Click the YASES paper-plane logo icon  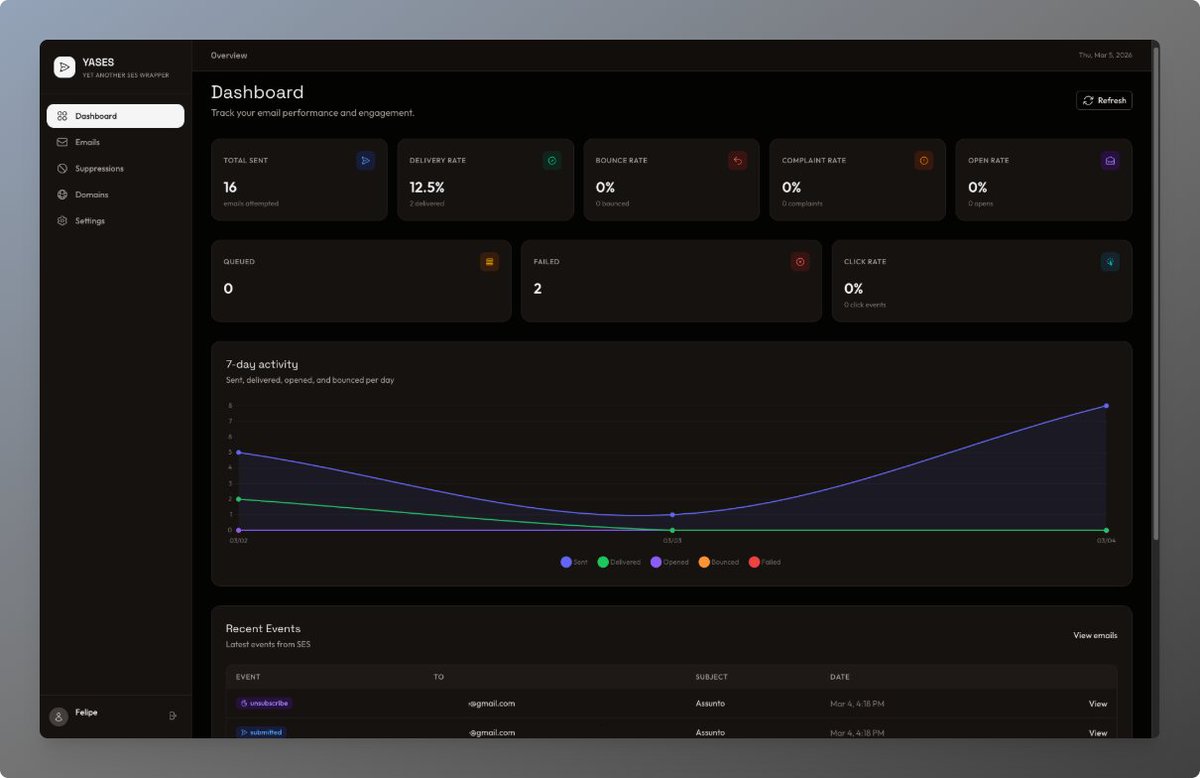point(64,67)
